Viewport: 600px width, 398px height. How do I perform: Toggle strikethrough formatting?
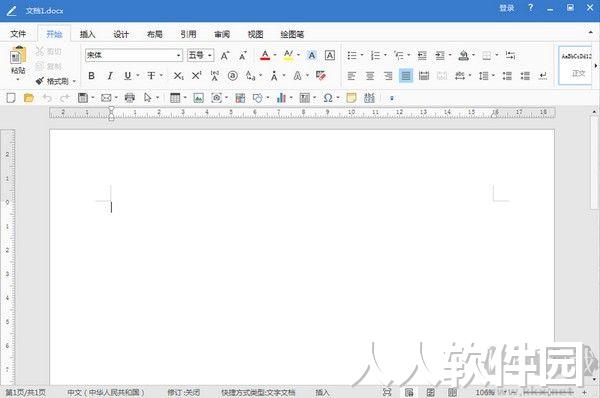tap(152, 76)
